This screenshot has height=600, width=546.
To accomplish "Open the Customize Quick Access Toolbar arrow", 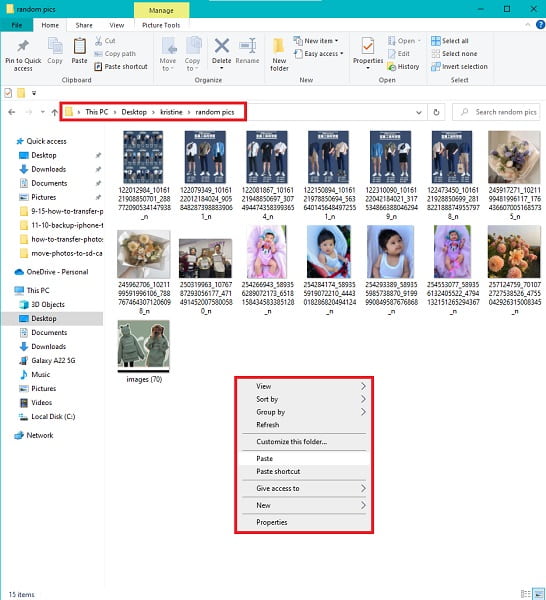I will pos(34,93).
